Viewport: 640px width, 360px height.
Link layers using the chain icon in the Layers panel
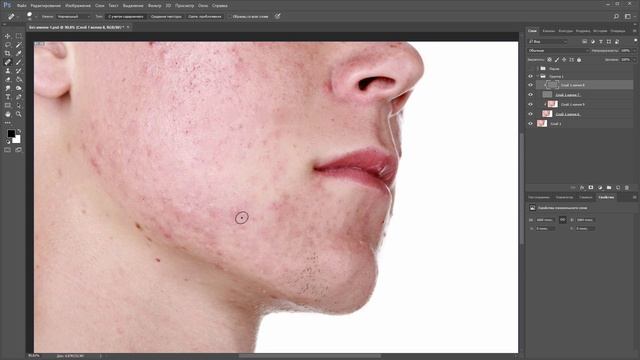573,187
